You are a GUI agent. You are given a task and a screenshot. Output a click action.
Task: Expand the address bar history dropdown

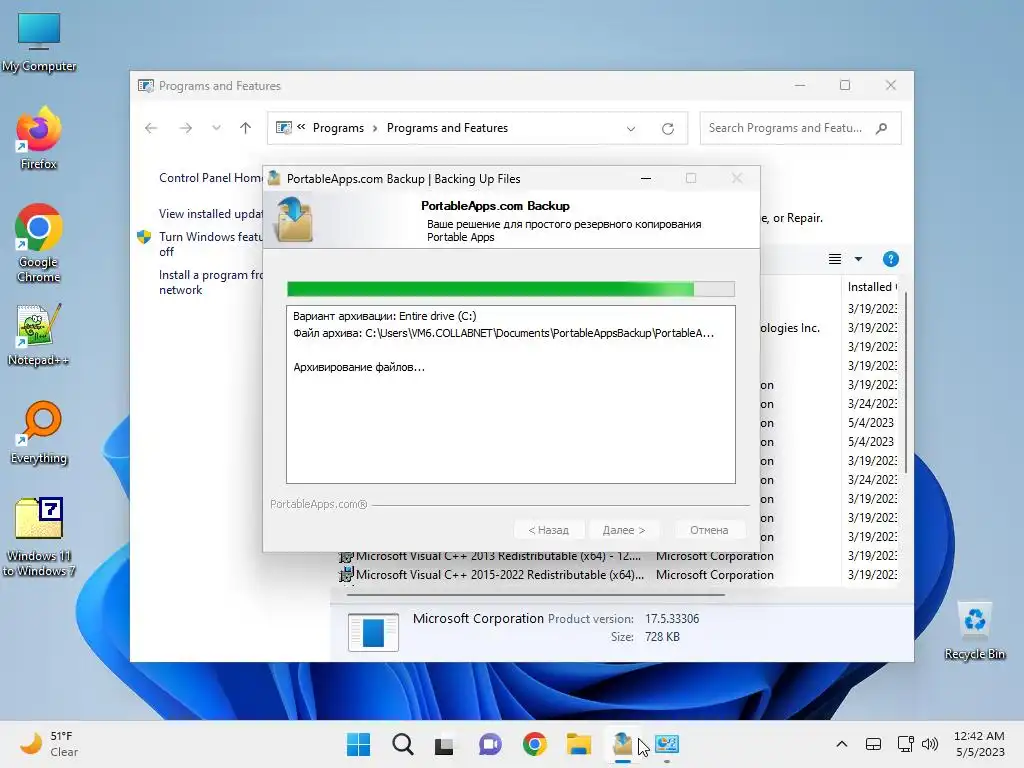[631, 129]
